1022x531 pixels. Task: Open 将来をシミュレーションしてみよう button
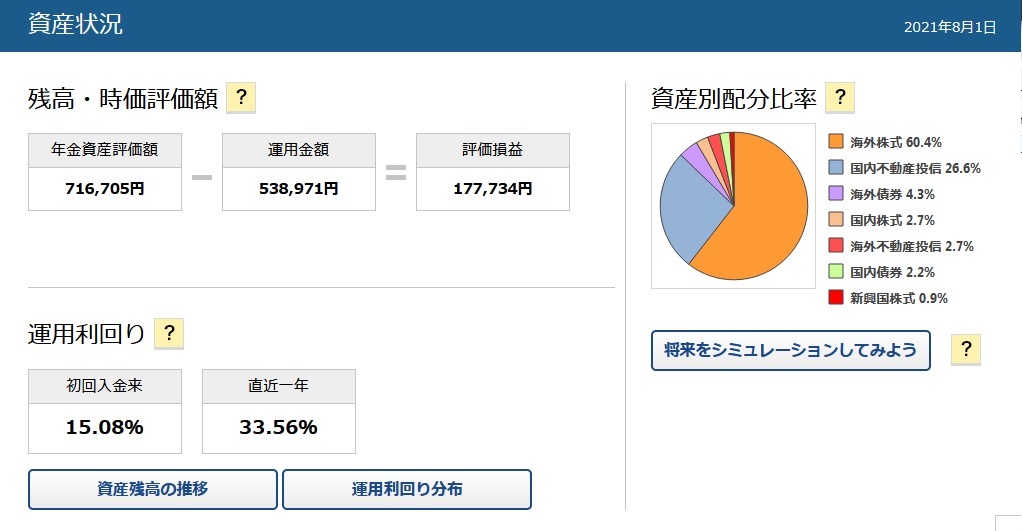(791, 351)
